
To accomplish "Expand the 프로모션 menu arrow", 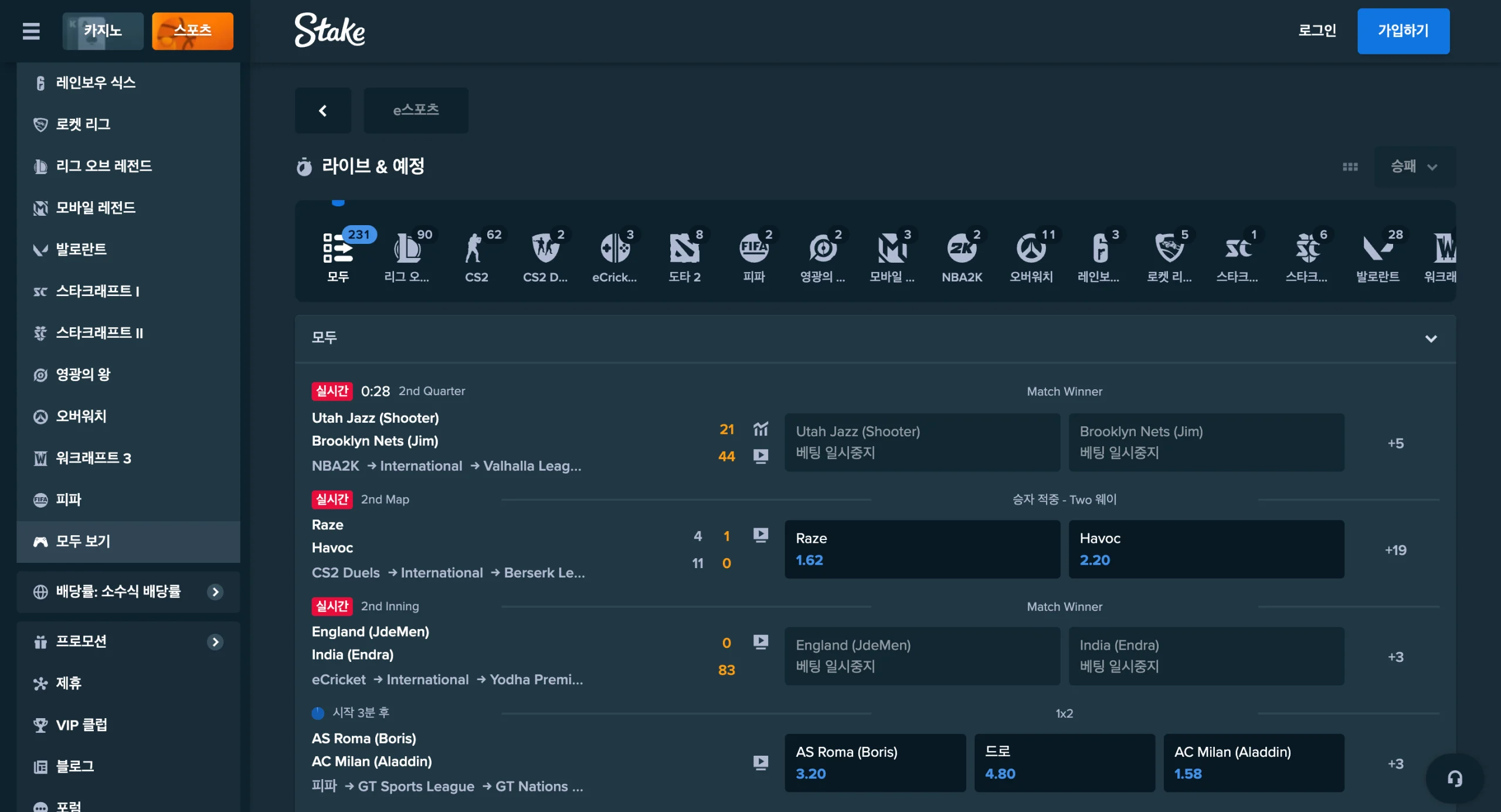I will (x=215, y=642).
